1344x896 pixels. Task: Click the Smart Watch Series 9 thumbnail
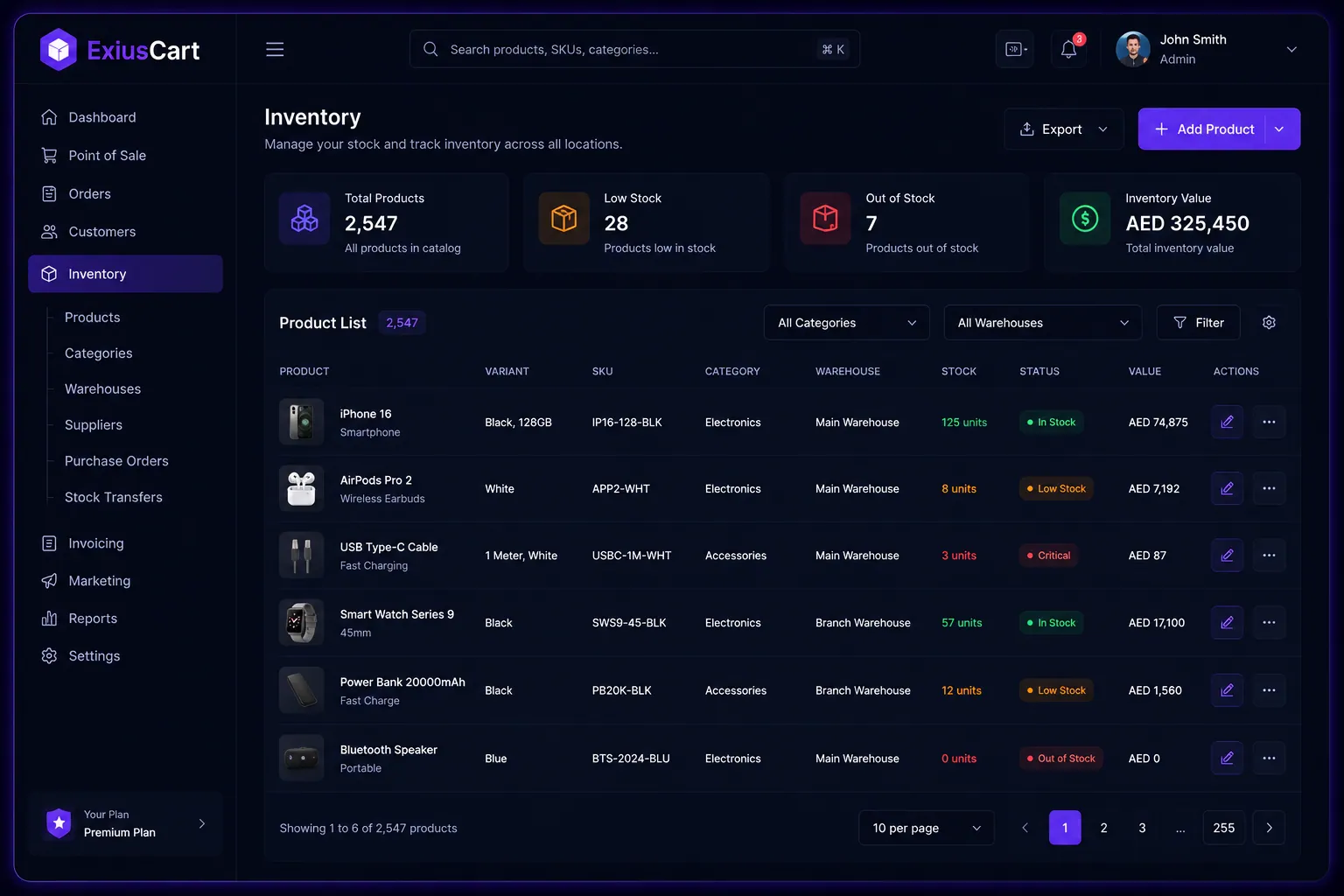coord(301,622)
